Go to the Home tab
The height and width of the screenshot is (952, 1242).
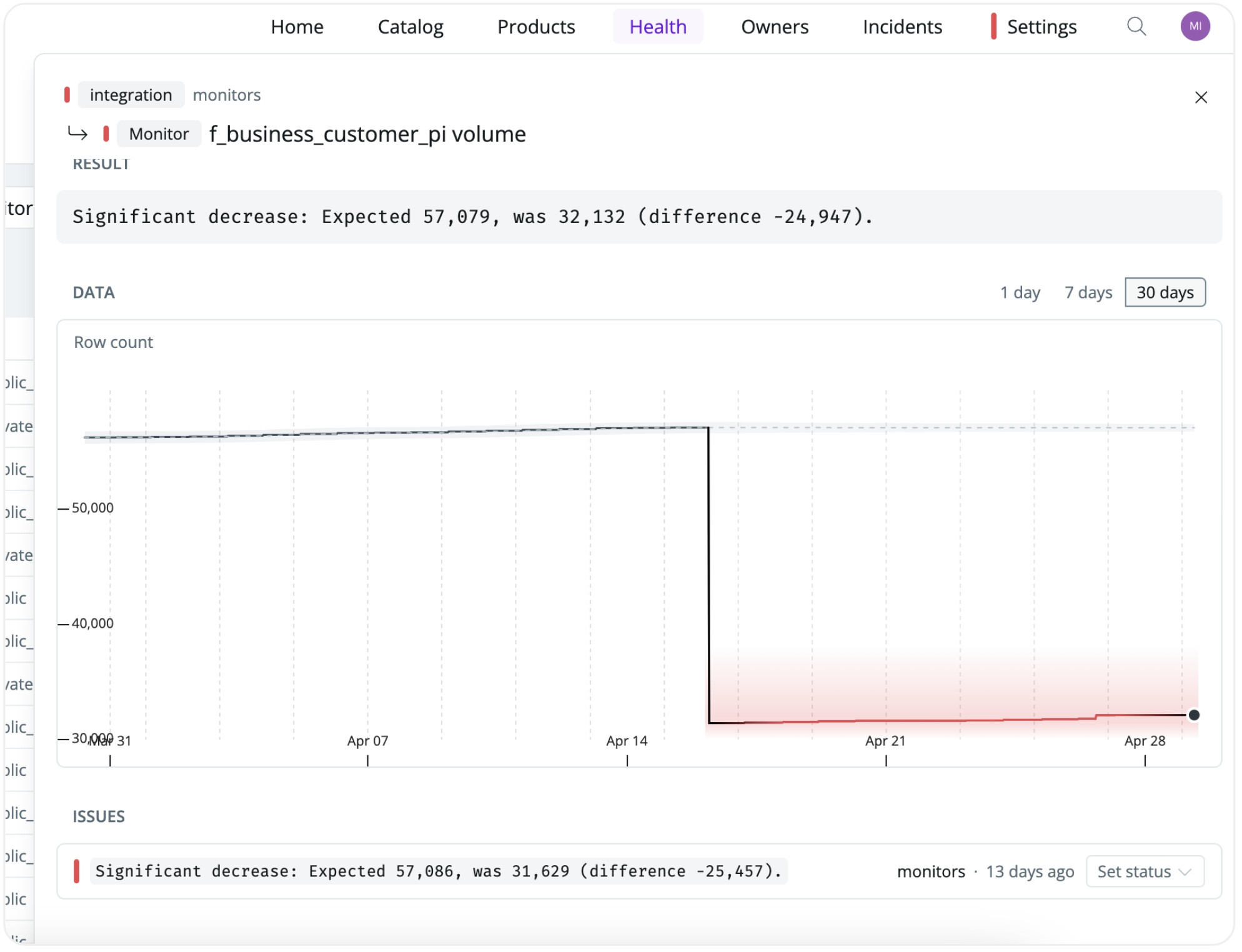pyautogui.click(x=297, y=27)
